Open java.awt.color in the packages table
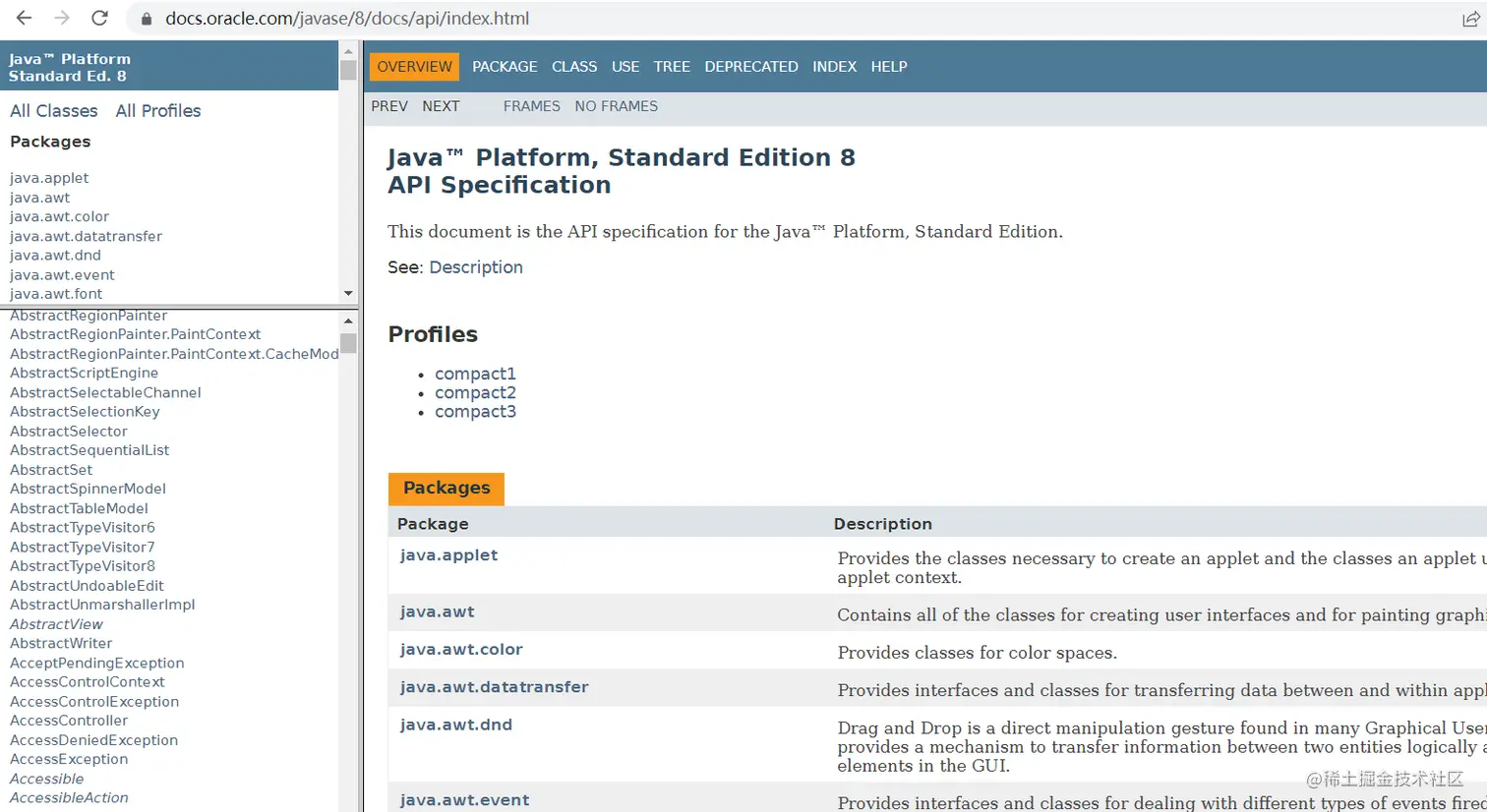1487x812 pixels. [x=461, y=650]
